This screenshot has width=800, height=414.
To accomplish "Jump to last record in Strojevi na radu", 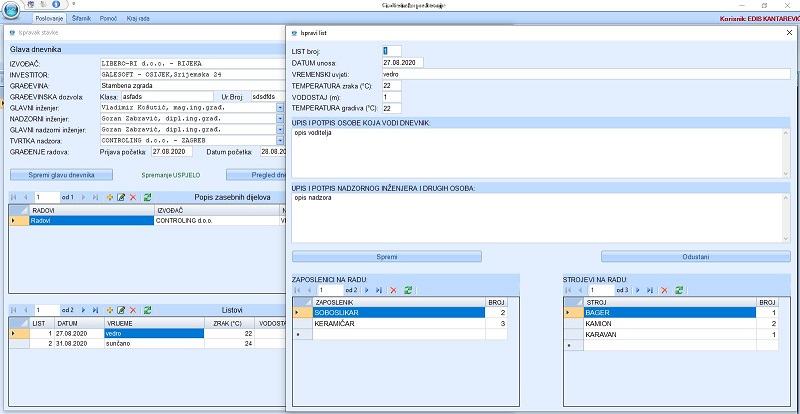I will (650, 289).
